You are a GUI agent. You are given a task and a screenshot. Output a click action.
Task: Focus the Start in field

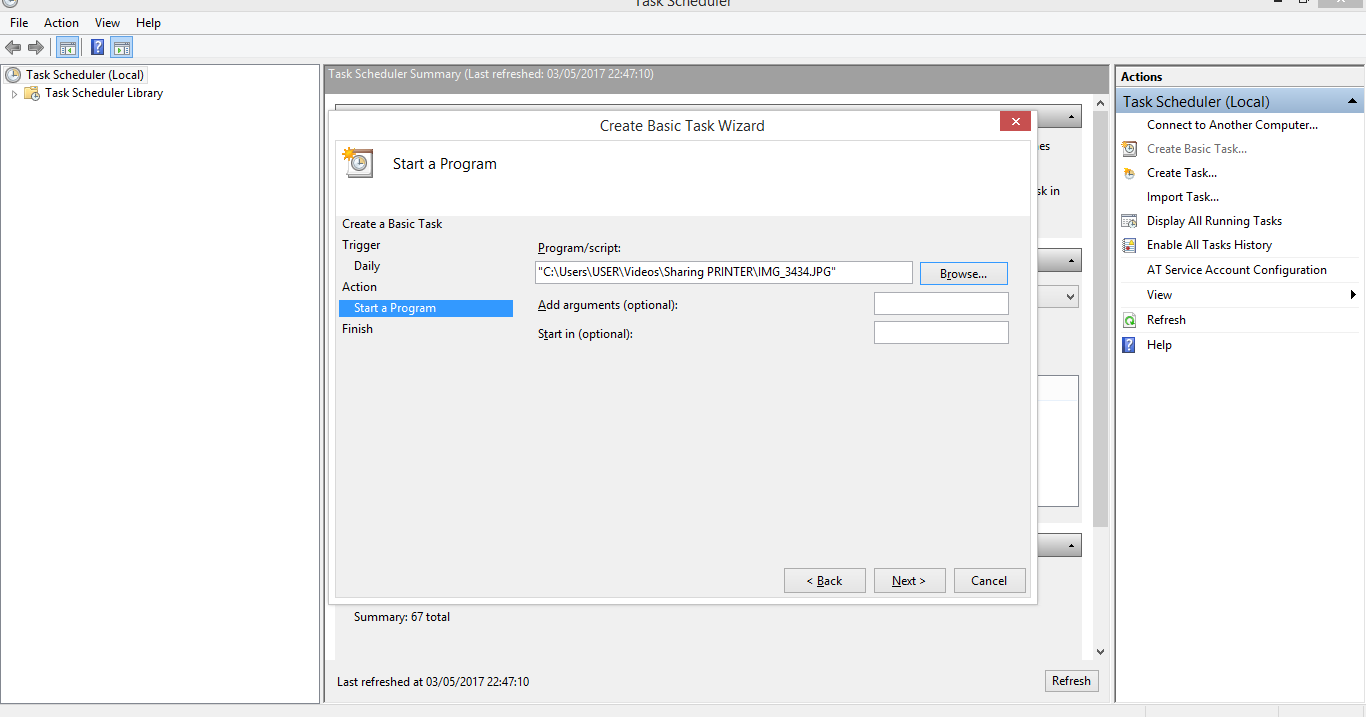tap(941, 333)
